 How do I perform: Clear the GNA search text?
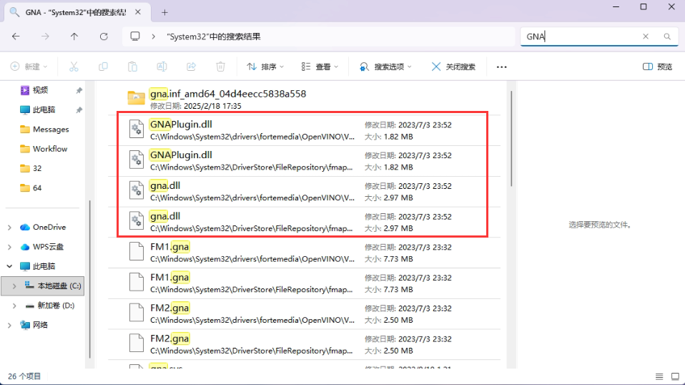pos(645,37)
